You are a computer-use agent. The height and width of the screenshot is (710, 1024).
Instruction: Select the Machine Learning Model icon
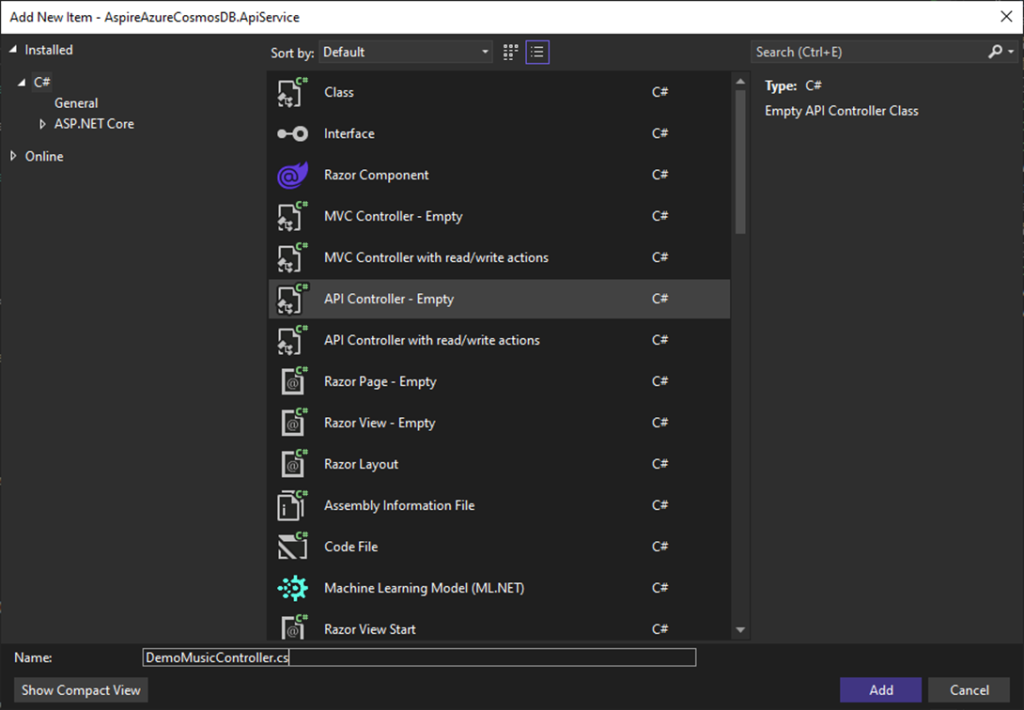(292, 589)
